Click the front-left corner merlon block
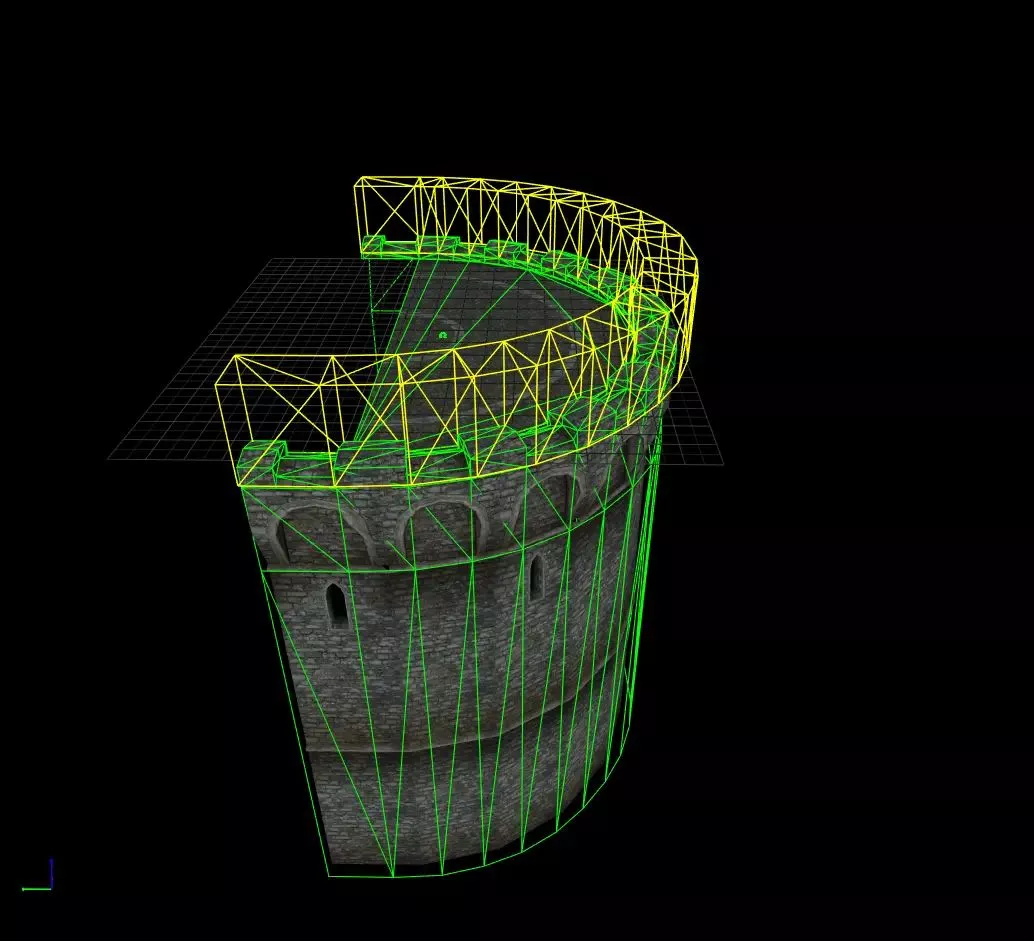 (x=262, y=462)
